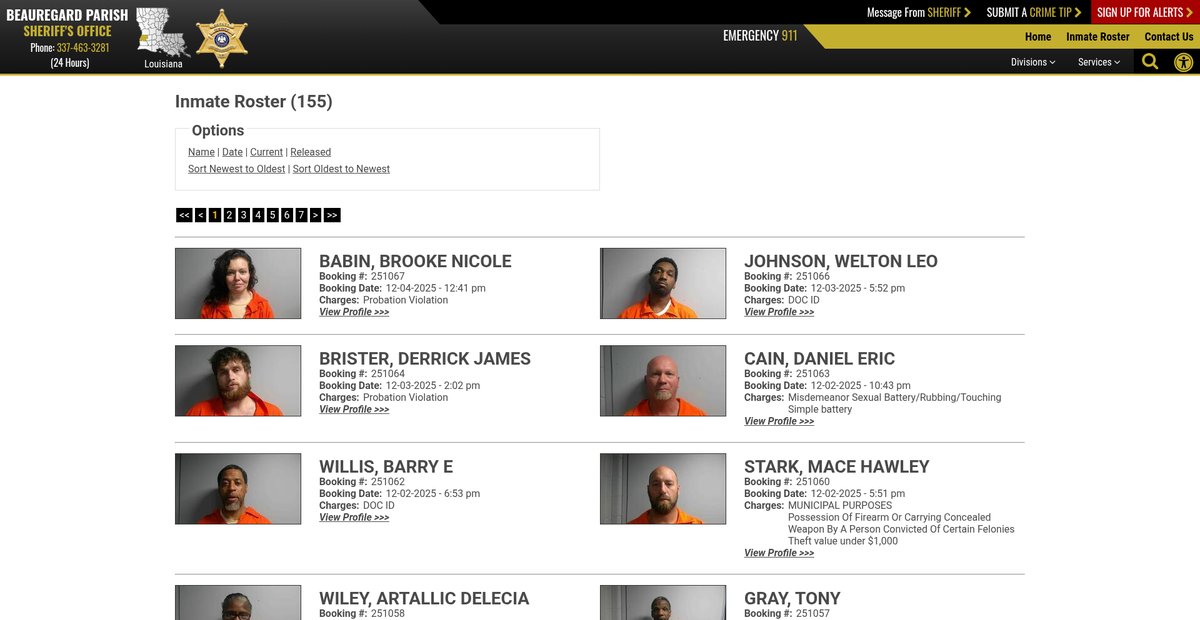
Task: Select pagination page 6
Action: tap(287, 215)
